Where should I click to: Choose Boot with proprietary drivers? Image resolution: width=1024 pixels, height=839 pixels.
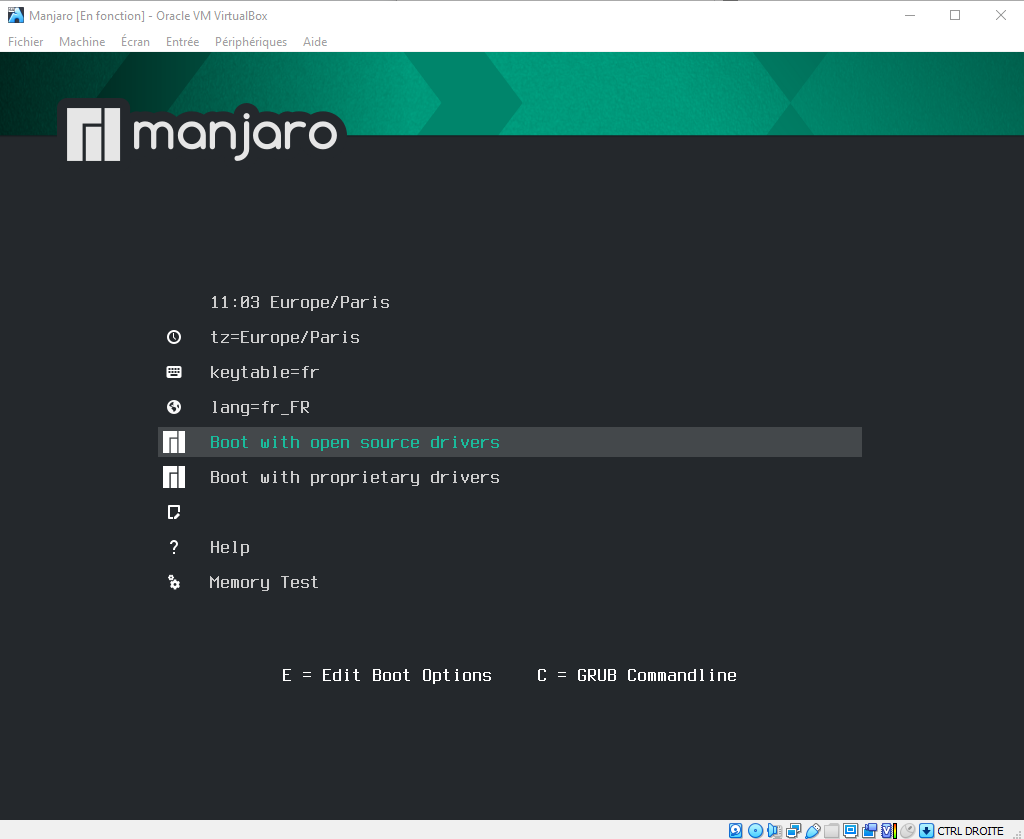point(355,477)
